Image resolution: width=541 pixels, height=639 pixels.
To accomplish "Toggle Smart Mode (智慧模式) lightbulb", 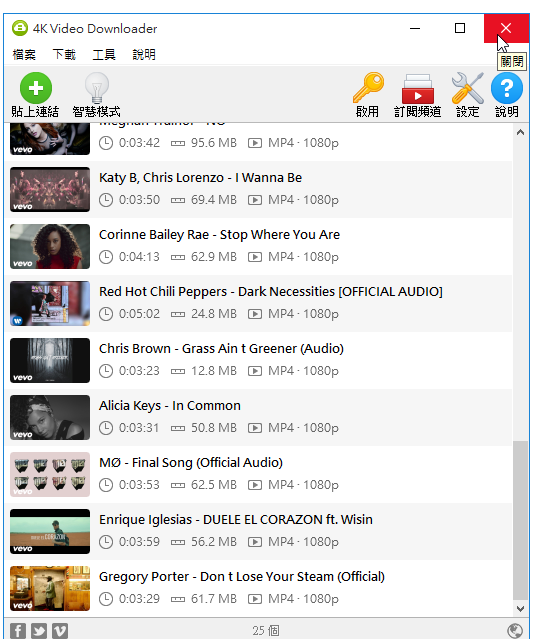I will [x=97, y=95].
